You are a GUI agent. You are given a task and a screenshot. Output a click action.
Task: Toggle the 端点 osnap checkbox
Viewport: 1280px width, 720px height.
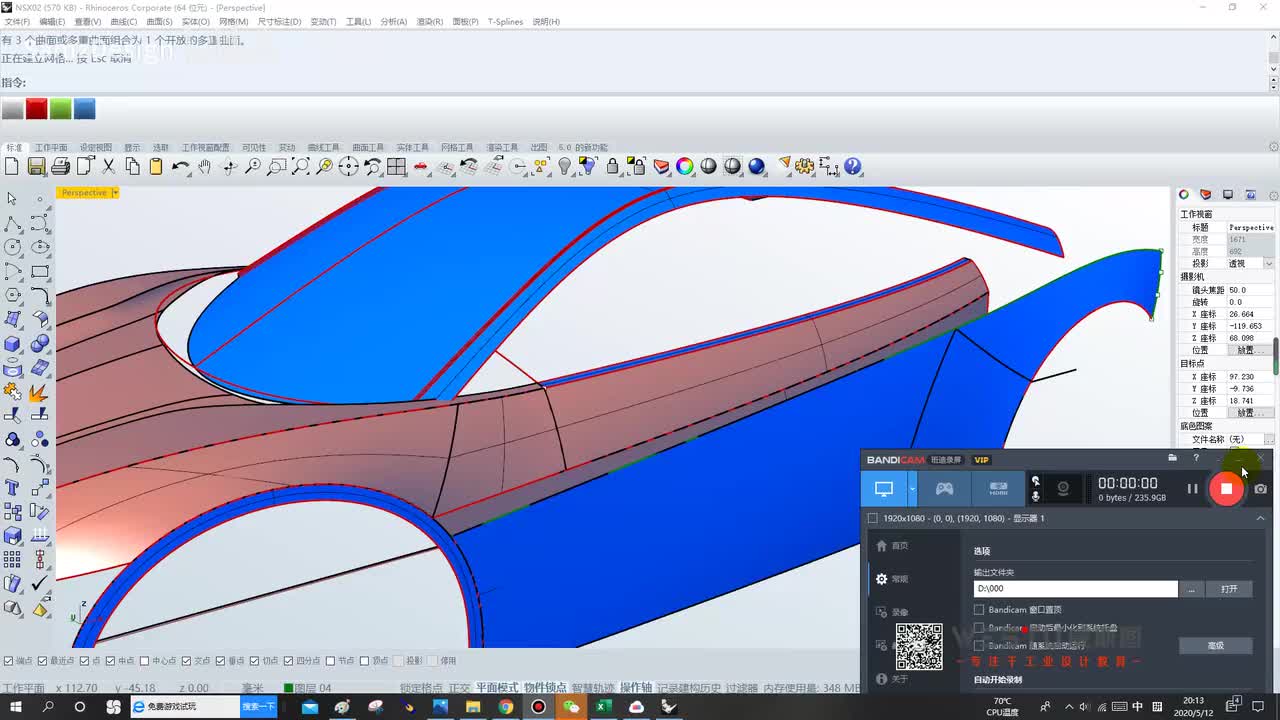[9, 661]
